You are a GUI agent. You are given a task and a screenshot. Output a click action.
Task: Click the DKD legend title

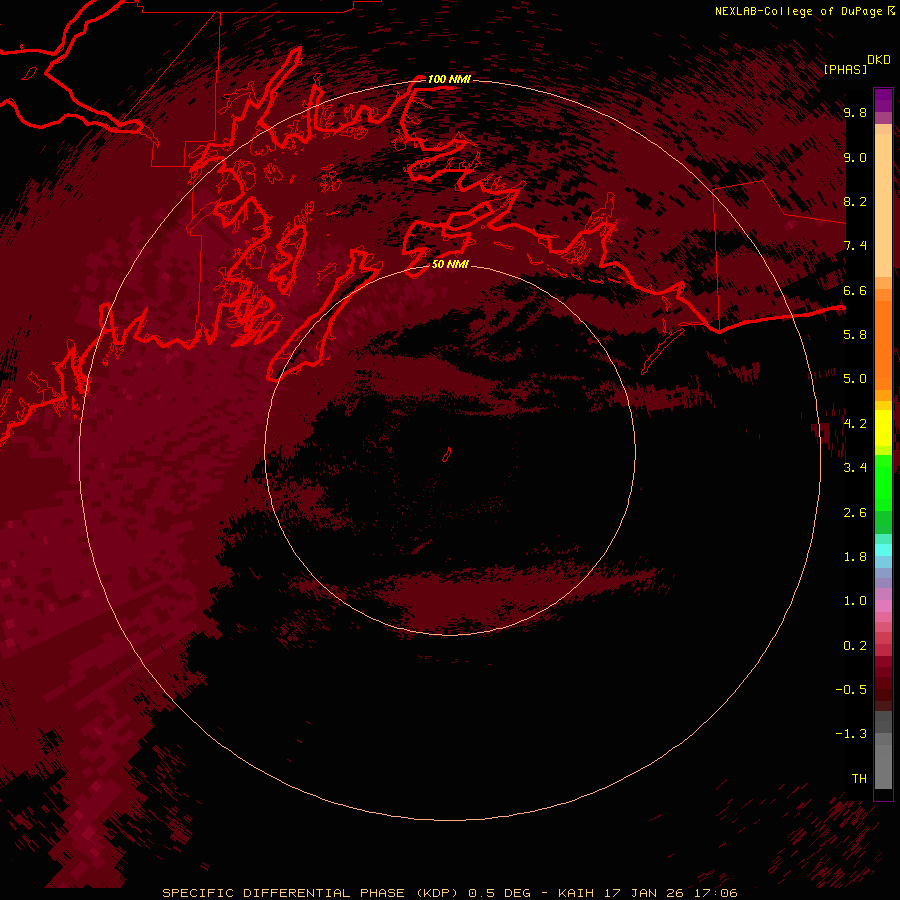pos(879,60)
